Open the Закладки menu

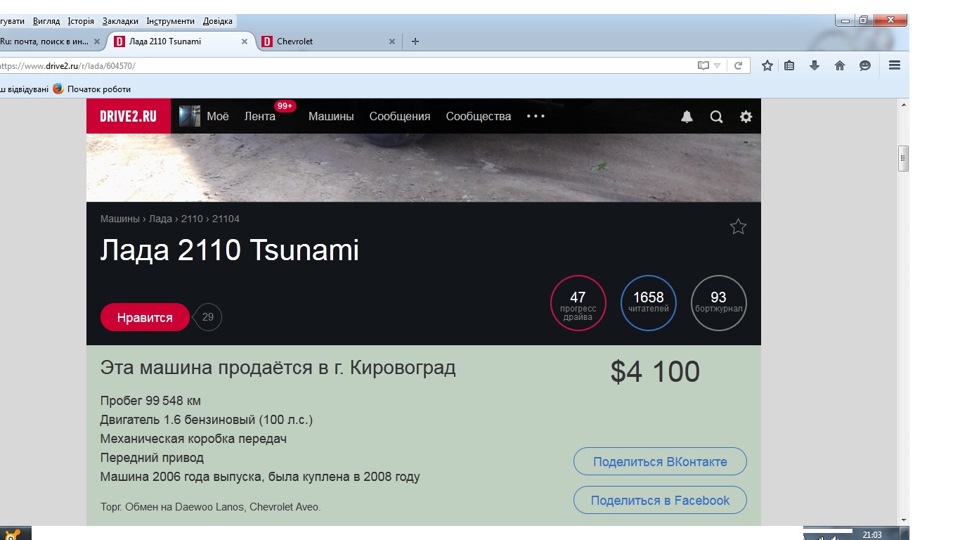120,21
